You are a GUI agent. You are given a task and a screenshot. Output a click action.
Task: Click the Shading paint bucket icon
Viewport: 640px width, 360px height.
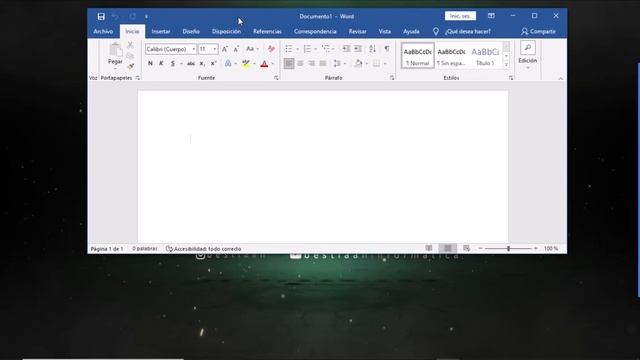point(358,63)
